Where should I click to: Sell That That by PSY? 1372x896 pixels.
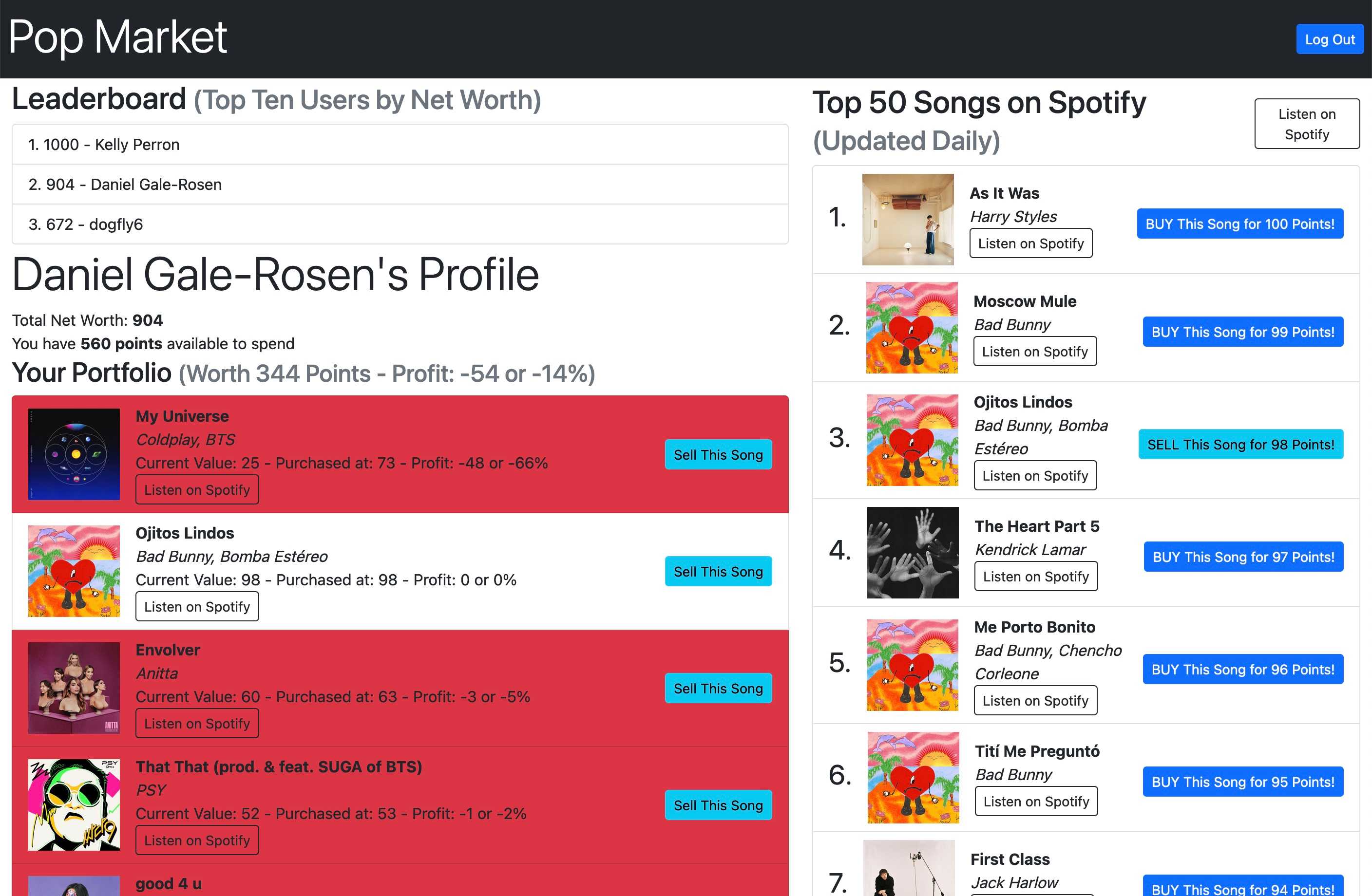[x=718, y=805]
